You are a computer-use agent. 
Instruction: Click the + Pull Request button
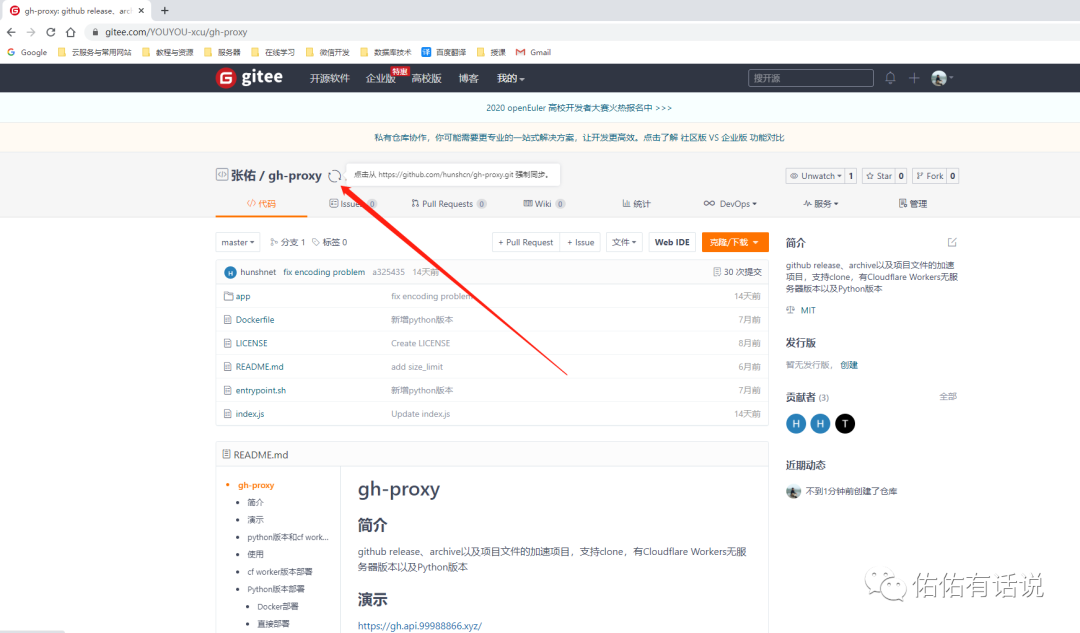(526, 242)
